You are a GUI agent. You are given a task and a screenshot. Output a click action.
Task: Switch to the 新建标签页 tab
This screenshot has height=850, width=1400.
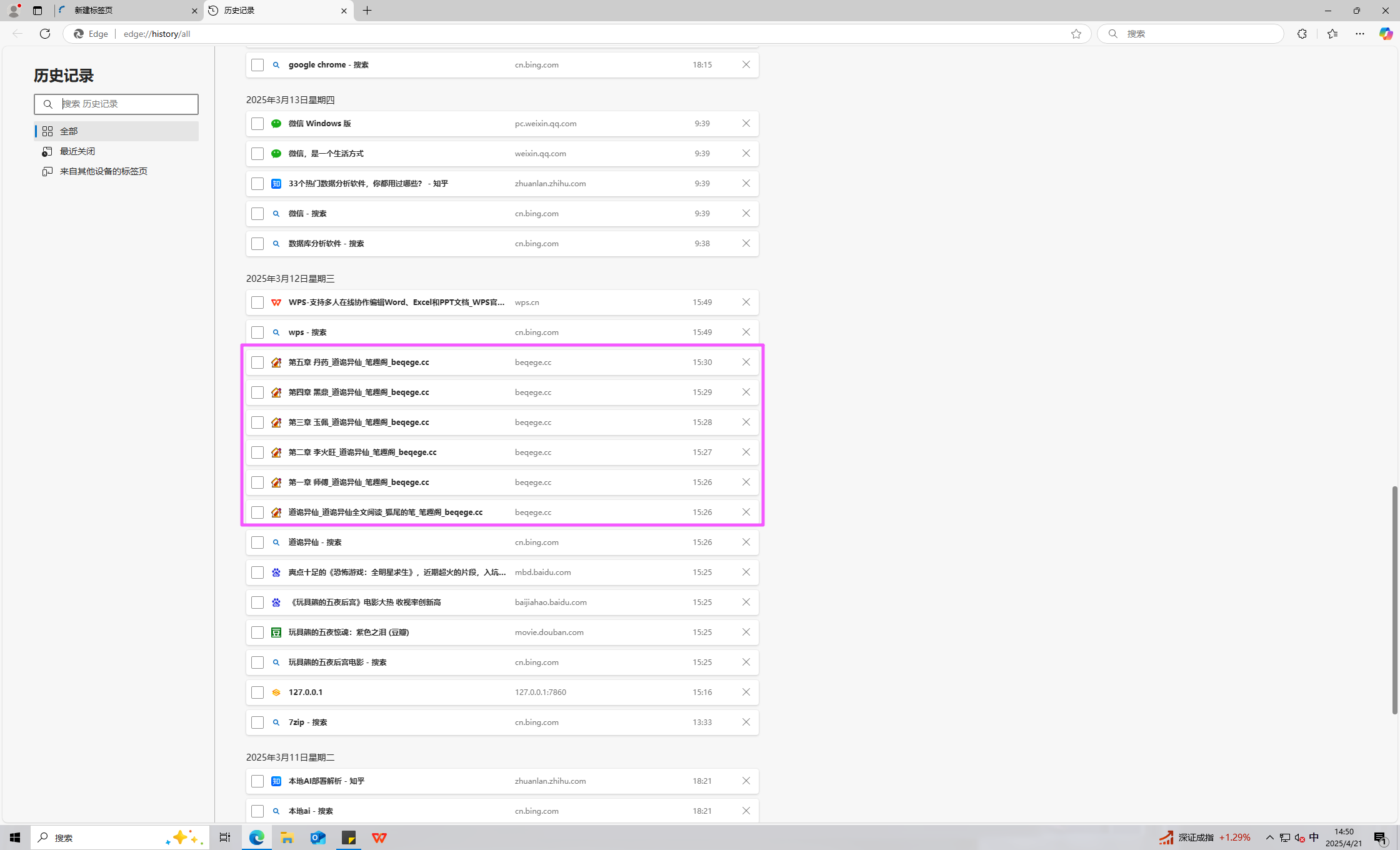(128, 11)
